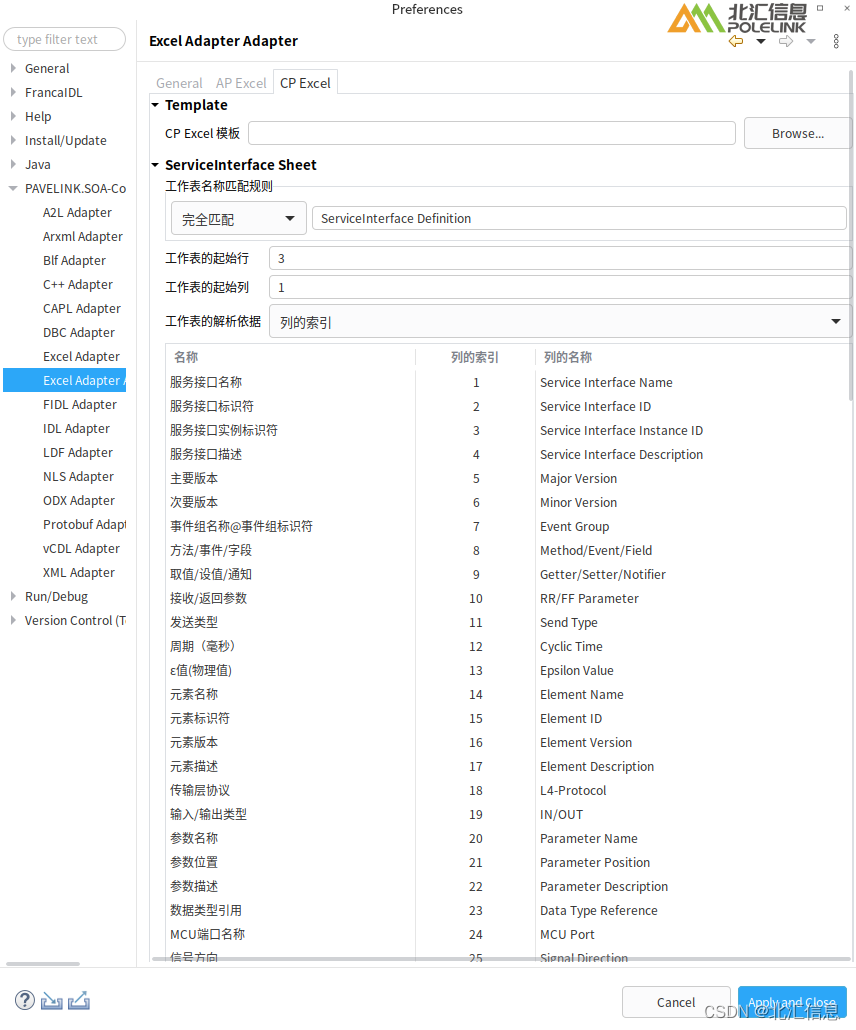The width and height of the screenshot is (856, 1030).
Task: Click the Cyclic Time cell
Action: [571, 646]
